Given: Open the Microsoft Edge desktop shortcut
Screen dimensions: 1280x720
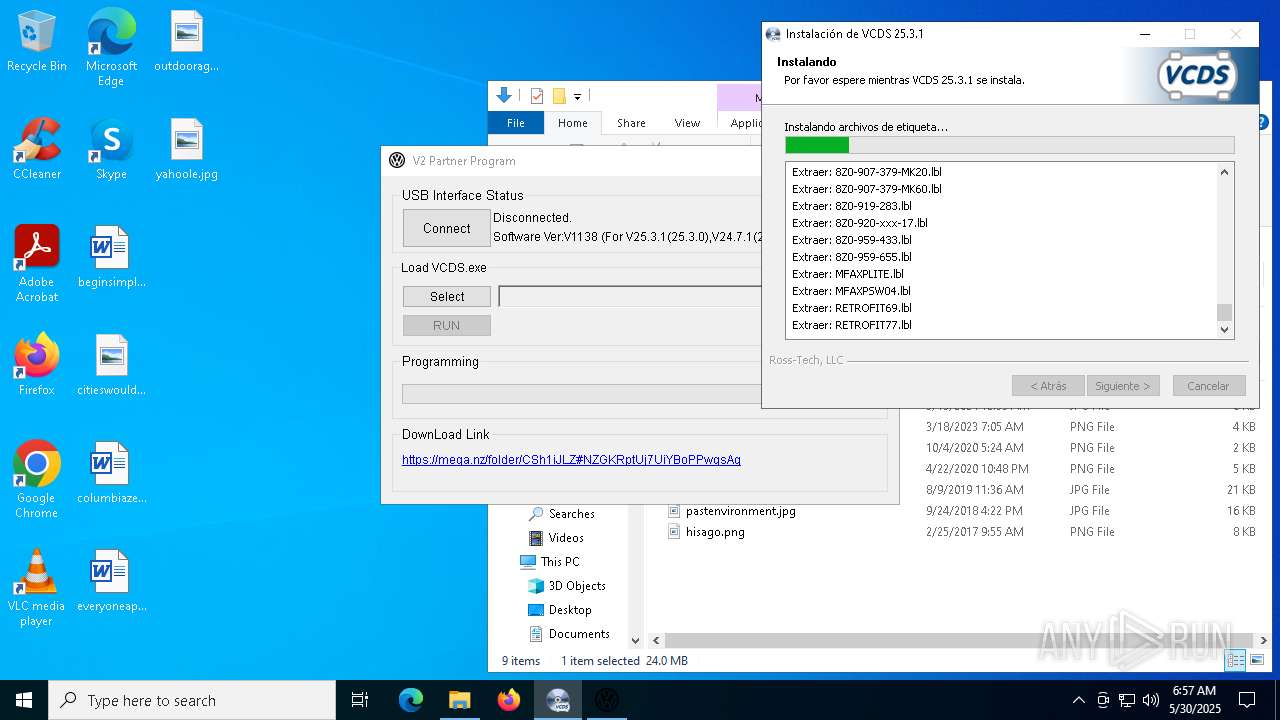Looking at the screenshot, I should 111,48.
